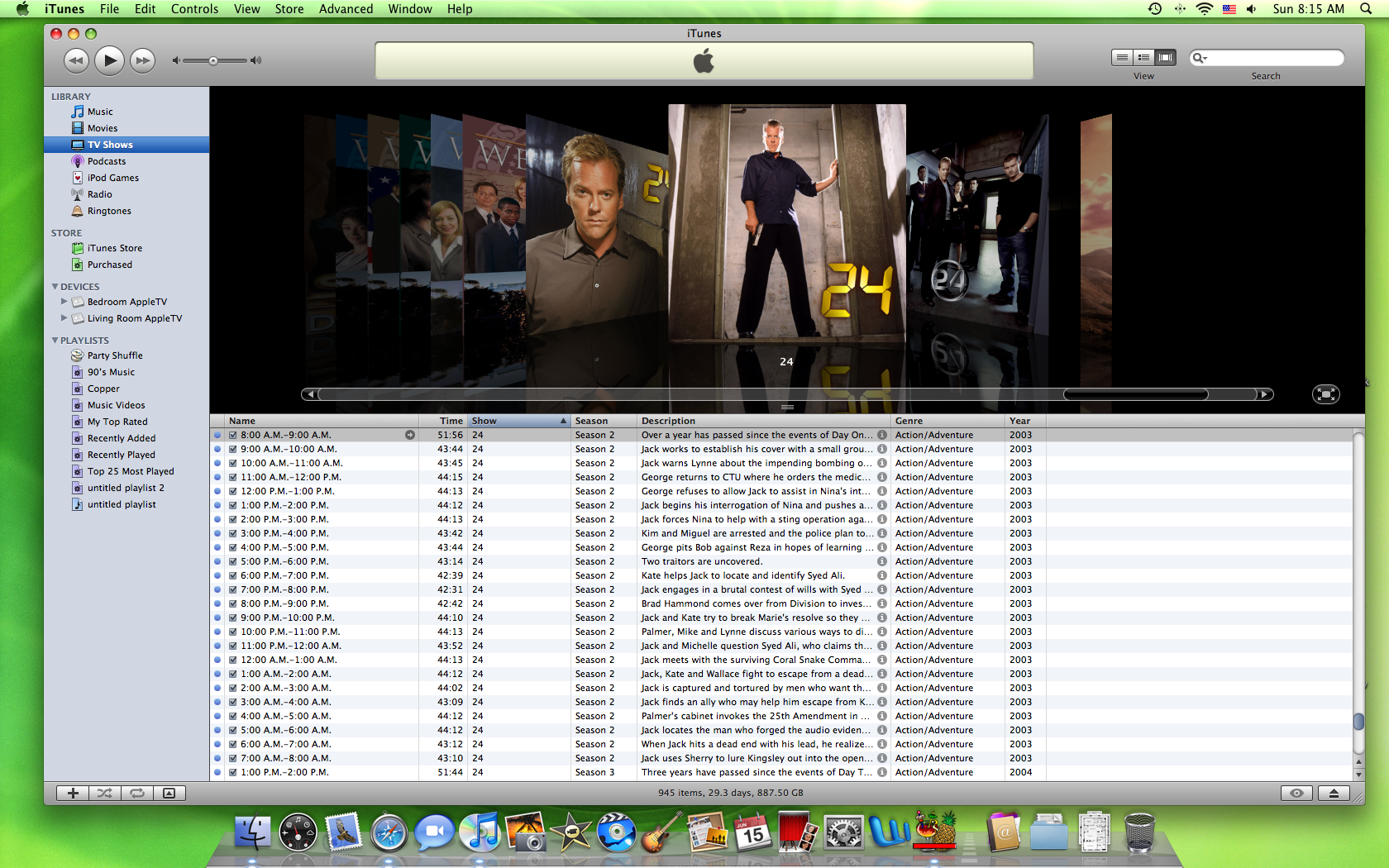Select the list view icon
1389x868 pixels.
click(x=1122, y=57)
